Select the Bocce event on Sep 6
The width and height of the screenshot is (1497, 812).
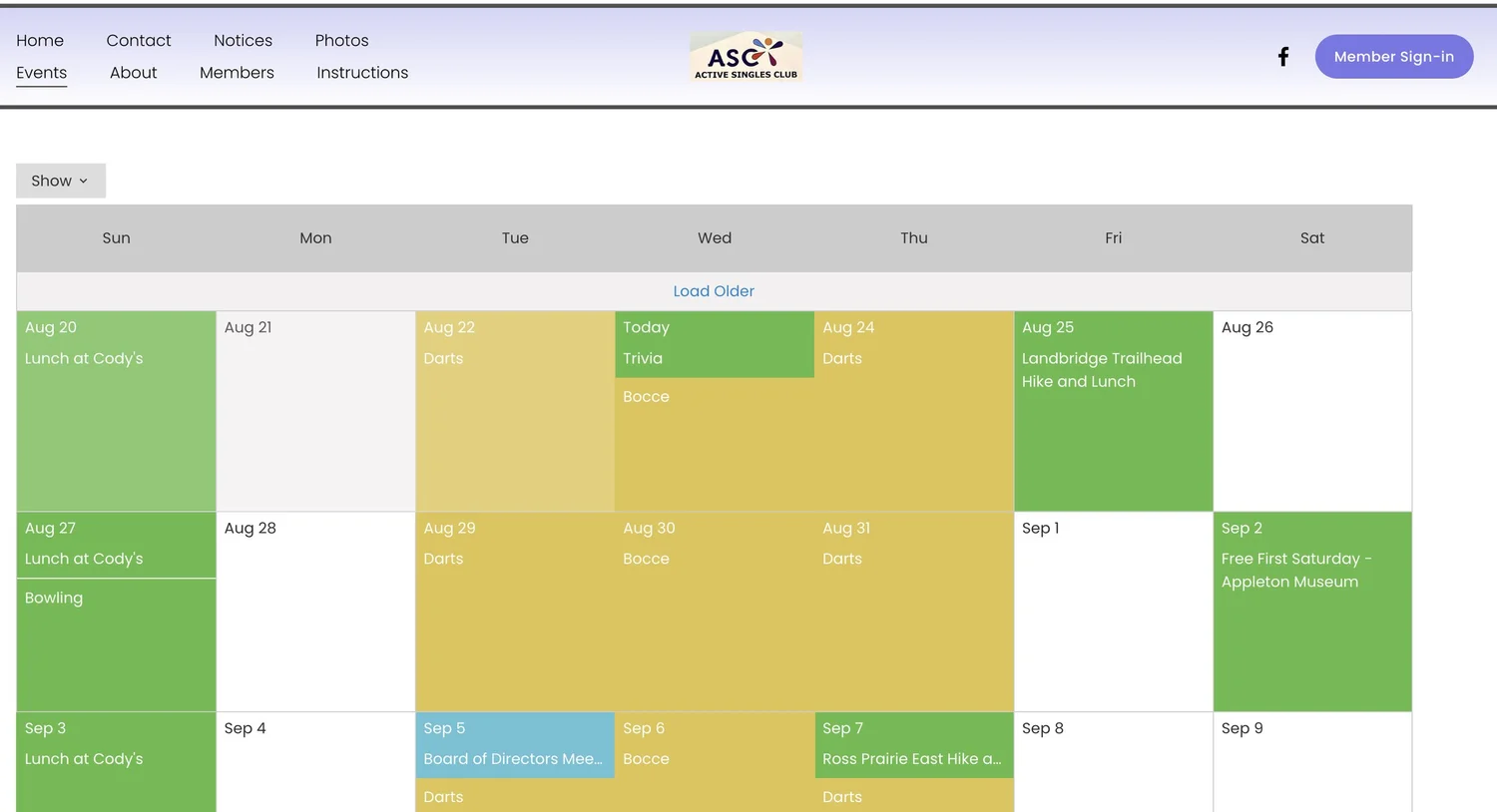pyautogui.click(x=646, y=759)
